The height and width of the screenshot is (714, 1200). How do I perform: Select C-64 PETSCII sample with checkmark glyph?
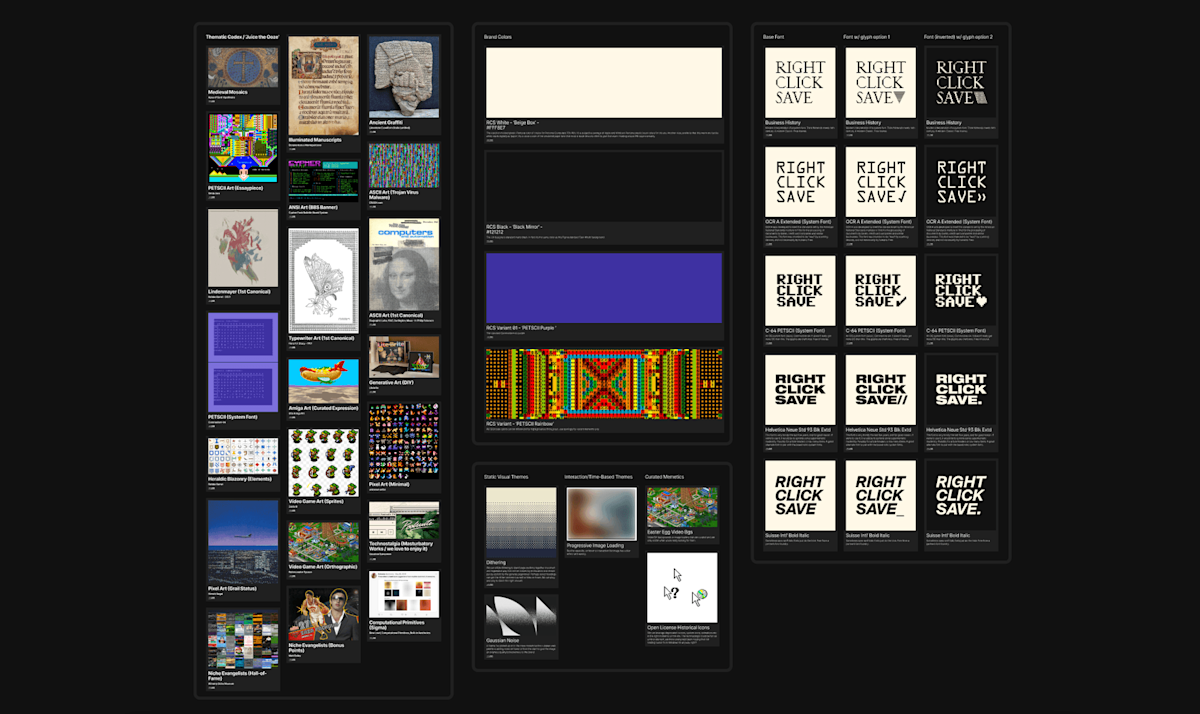(x=881, y=290)
